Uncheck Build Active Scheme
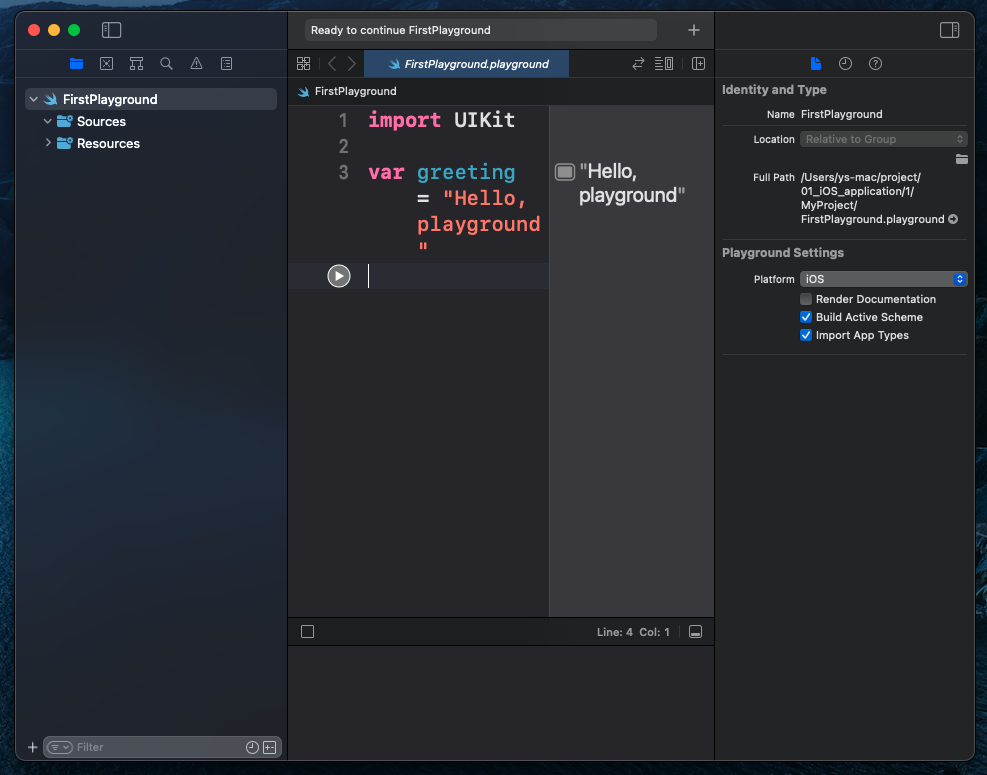This screenshot has width=987, height=775. click(806, 317)
